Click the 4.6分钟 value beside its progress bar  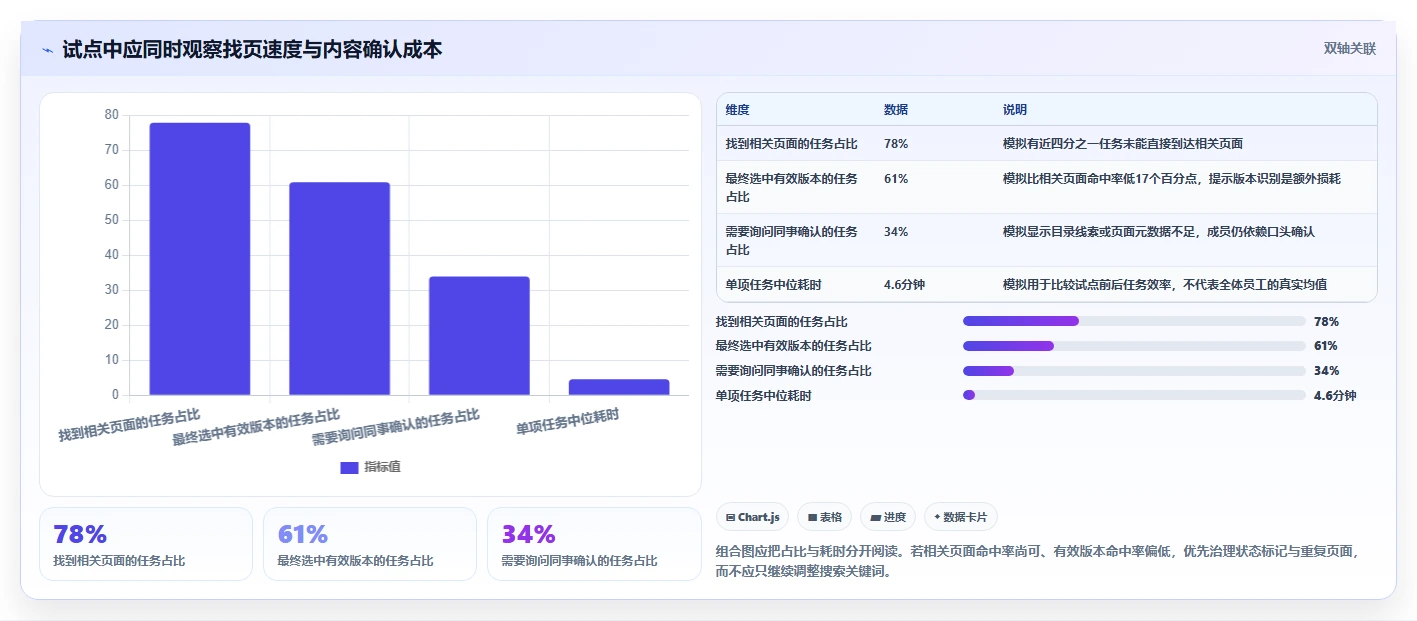click(1335, 395)
